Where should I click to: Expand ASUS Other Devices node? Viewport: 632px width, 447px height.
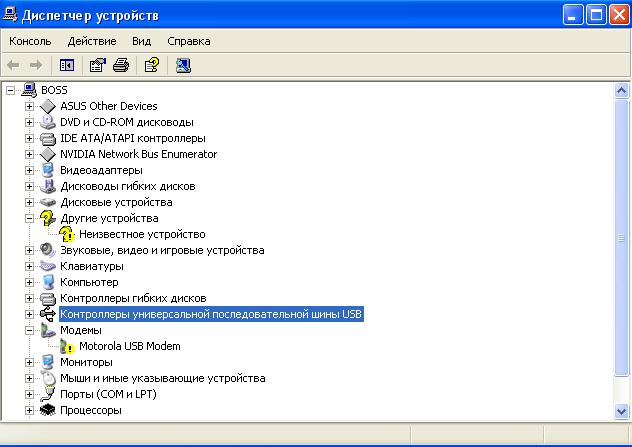(29, 106)
